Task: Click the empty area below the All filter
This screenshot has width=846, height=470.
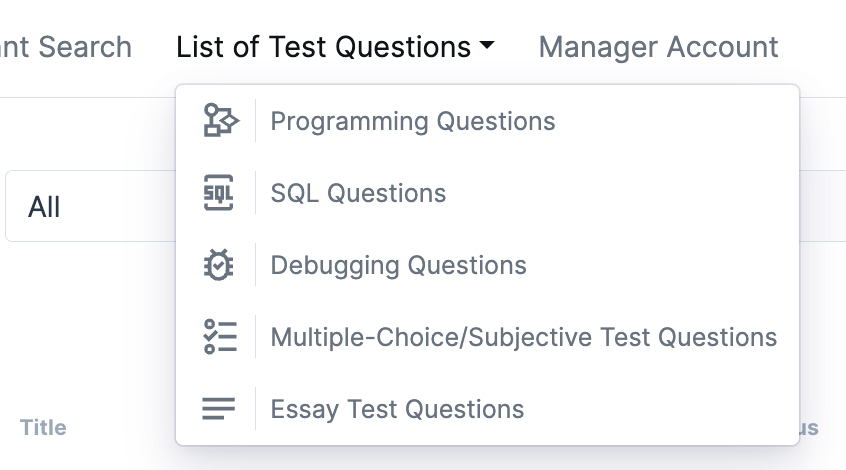Action: coord(89,324)
